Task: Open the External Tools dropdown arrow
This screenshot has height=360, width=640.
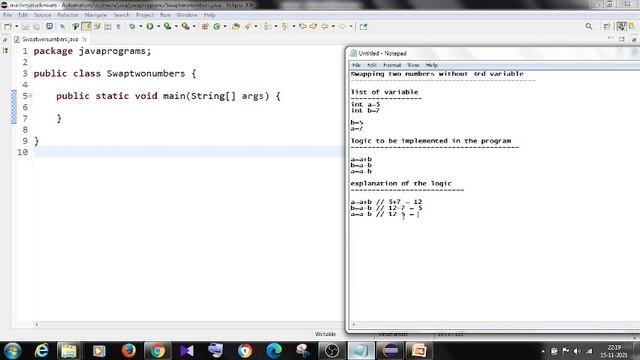Action: click(194, 27)
